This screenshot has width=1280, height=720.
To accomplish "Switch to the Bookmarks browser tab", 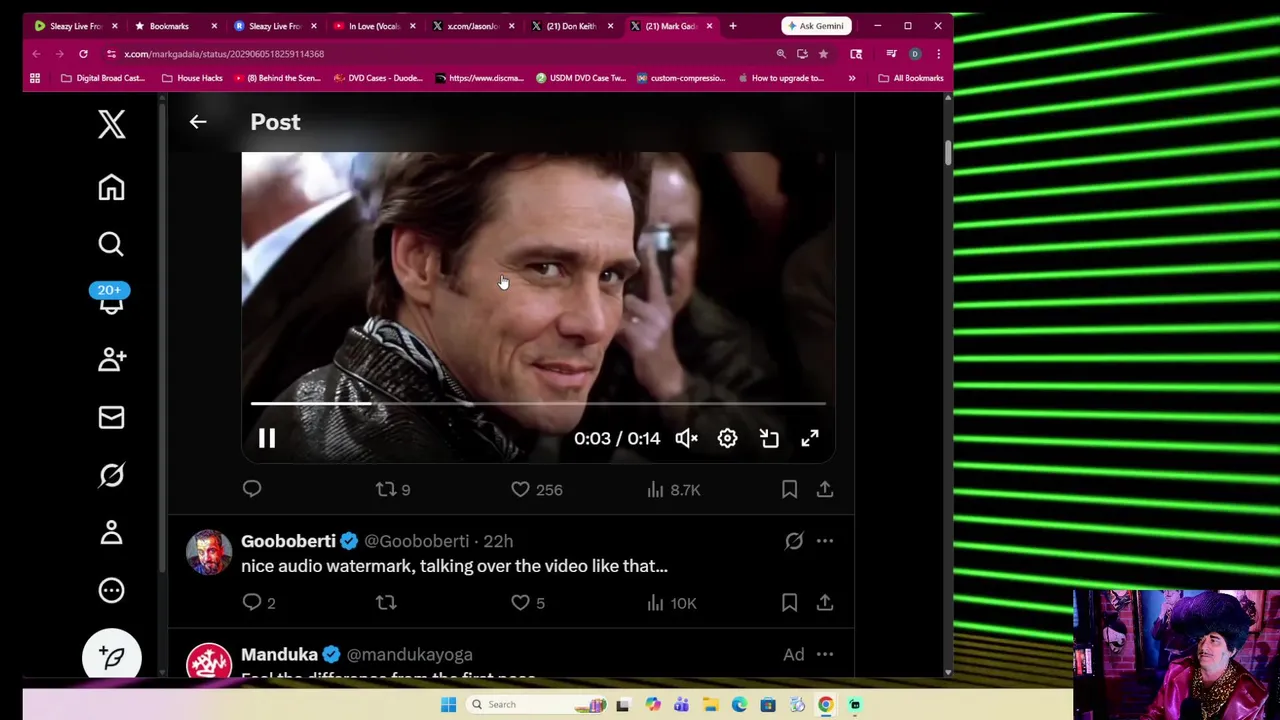I will pyautogui.click(x=176, y=26).
